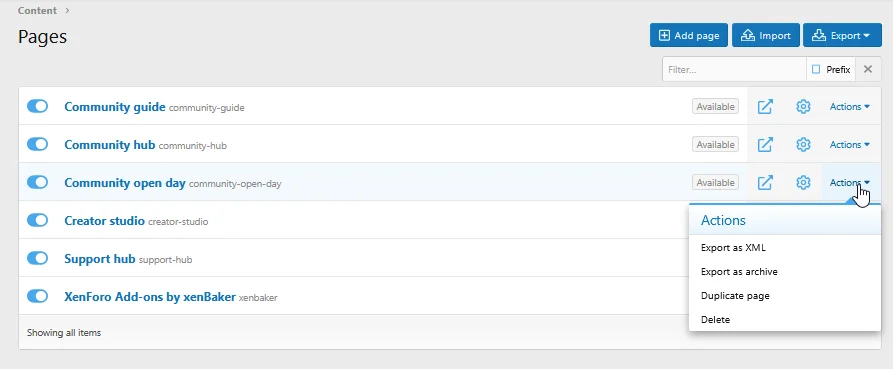
Task: Open XenForo Add-ons by xenBaker link
Action: [x=150, y=297]
